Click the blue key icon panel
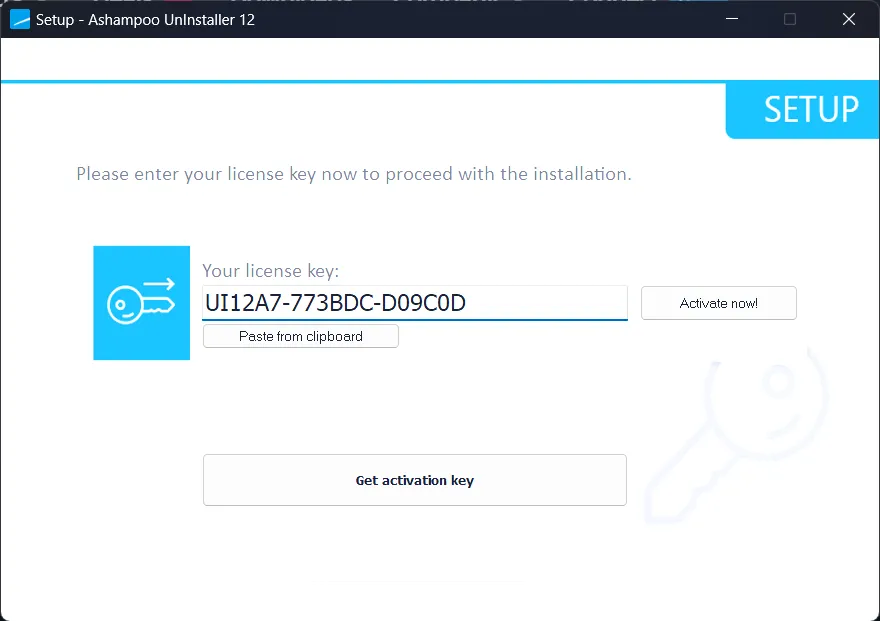Viewport: 880px width, 621px height. [141, 302]
